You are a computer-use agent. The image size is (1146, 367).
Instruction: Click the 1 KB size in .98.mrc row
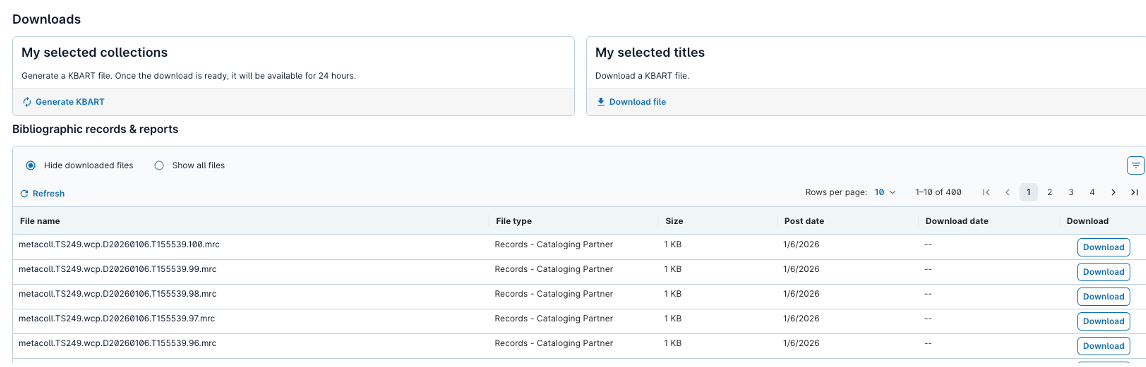(x=673, y=294)
